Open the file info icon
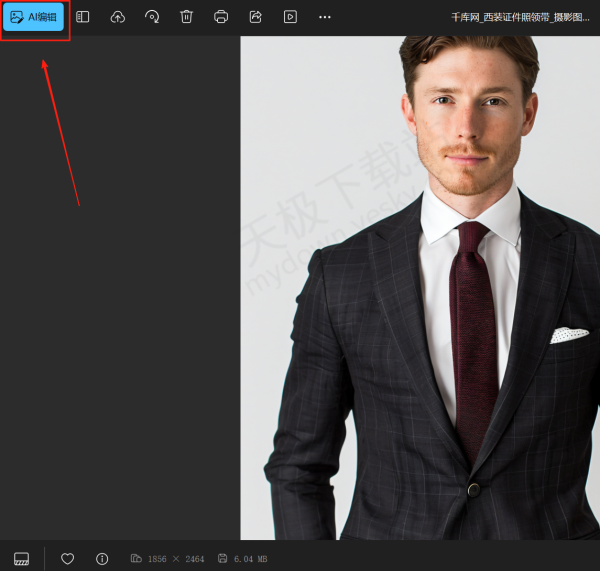 [x=102, y=558]
